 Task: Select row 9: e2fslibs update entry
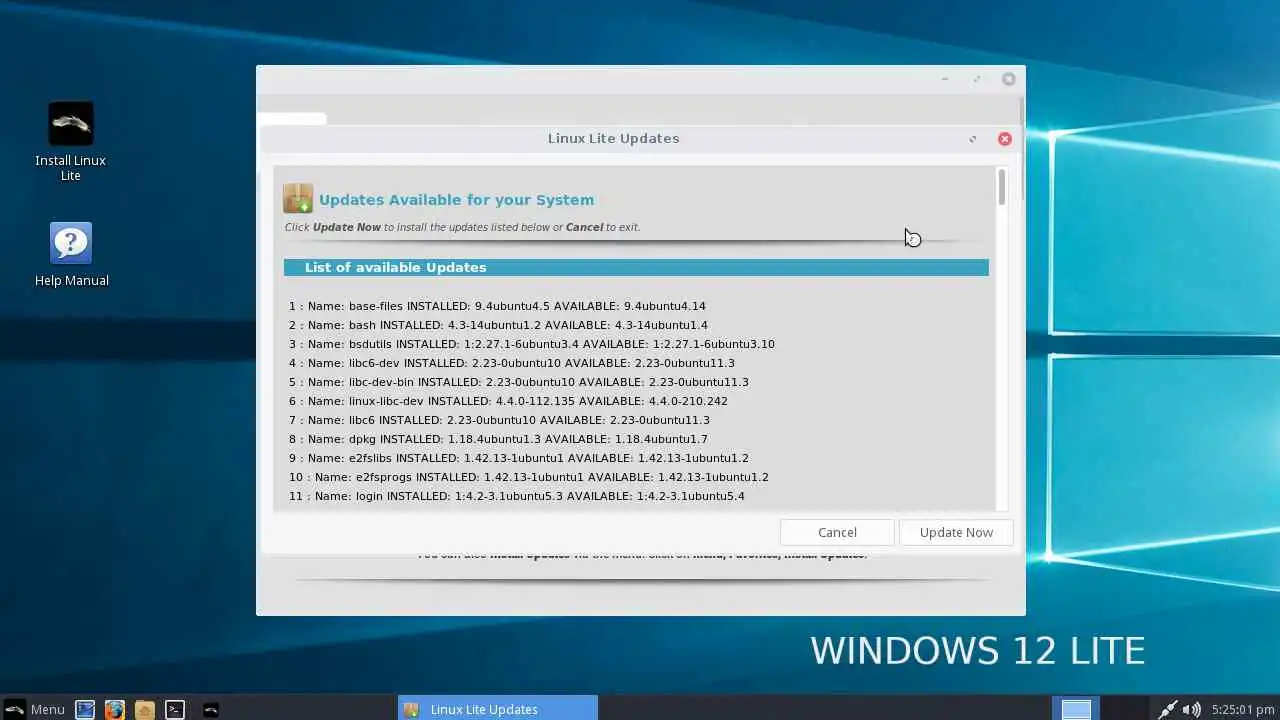(519, 458)
